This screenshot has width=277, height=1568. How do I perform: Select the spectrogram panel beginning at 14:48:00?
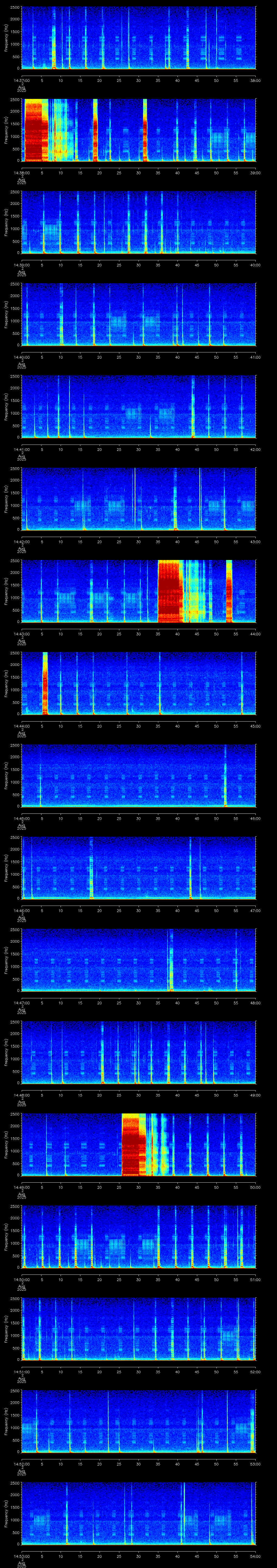click(139, 1052)
